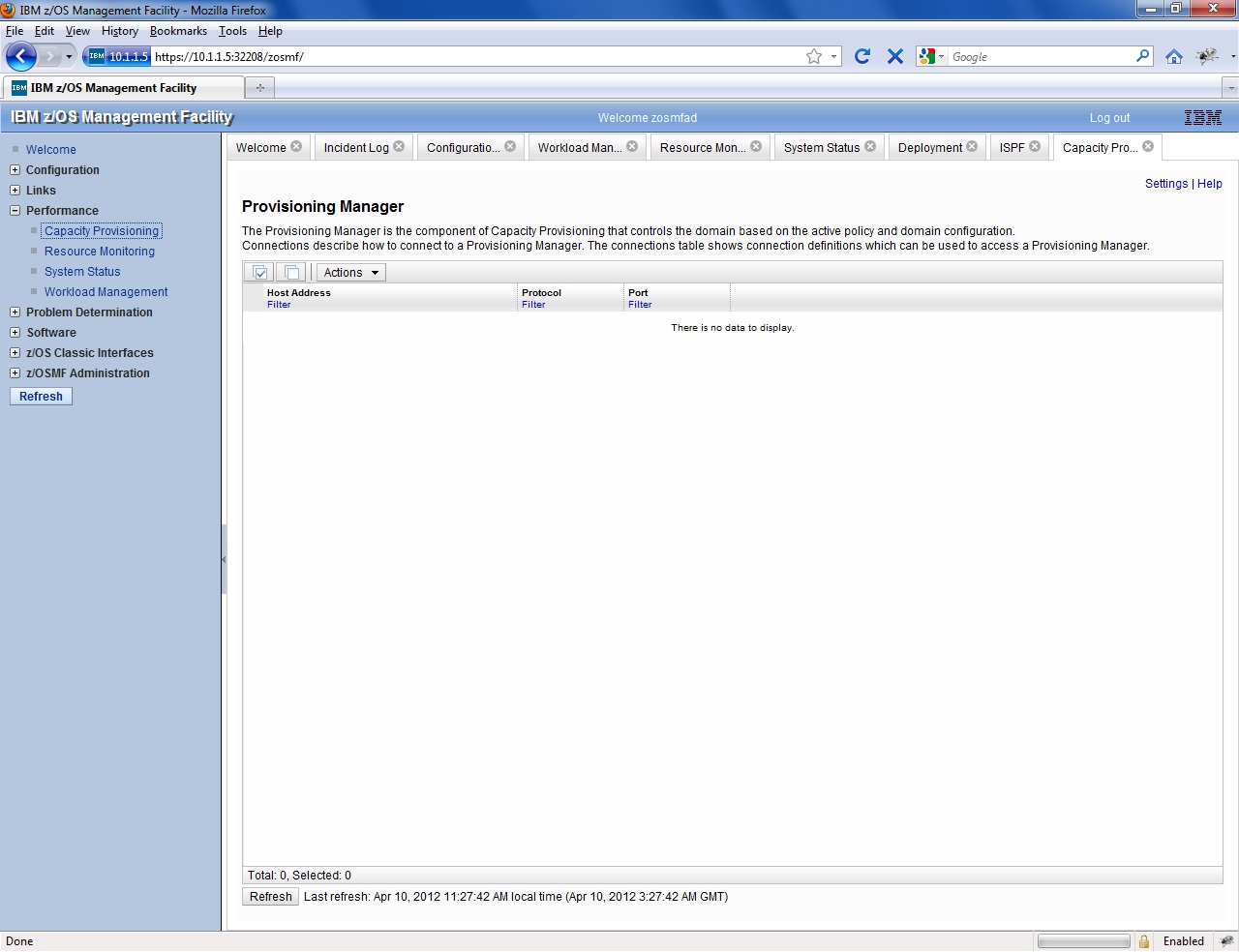Open the search engine selector dropdown
This screenshot has width=1239, height=952.
coord(931,56)
